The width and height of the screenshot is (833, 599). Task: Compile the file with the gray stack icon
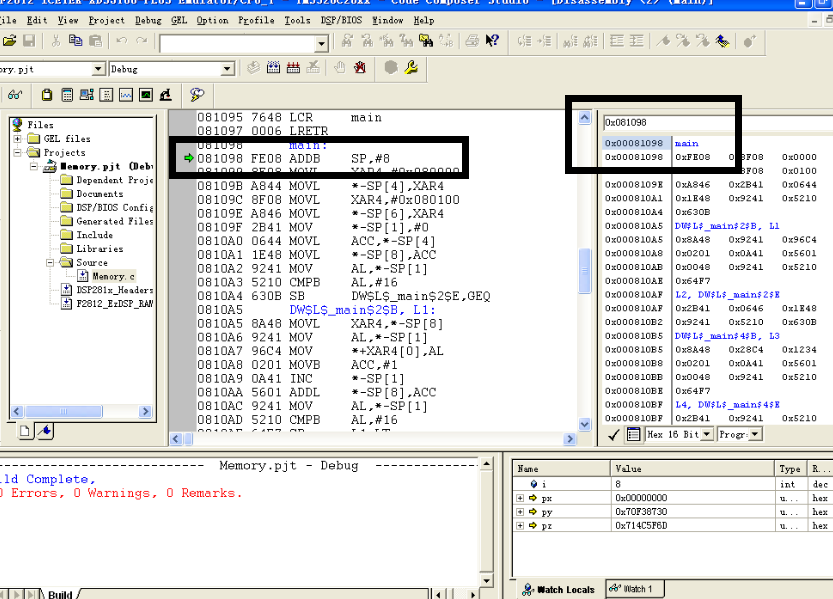253,67
